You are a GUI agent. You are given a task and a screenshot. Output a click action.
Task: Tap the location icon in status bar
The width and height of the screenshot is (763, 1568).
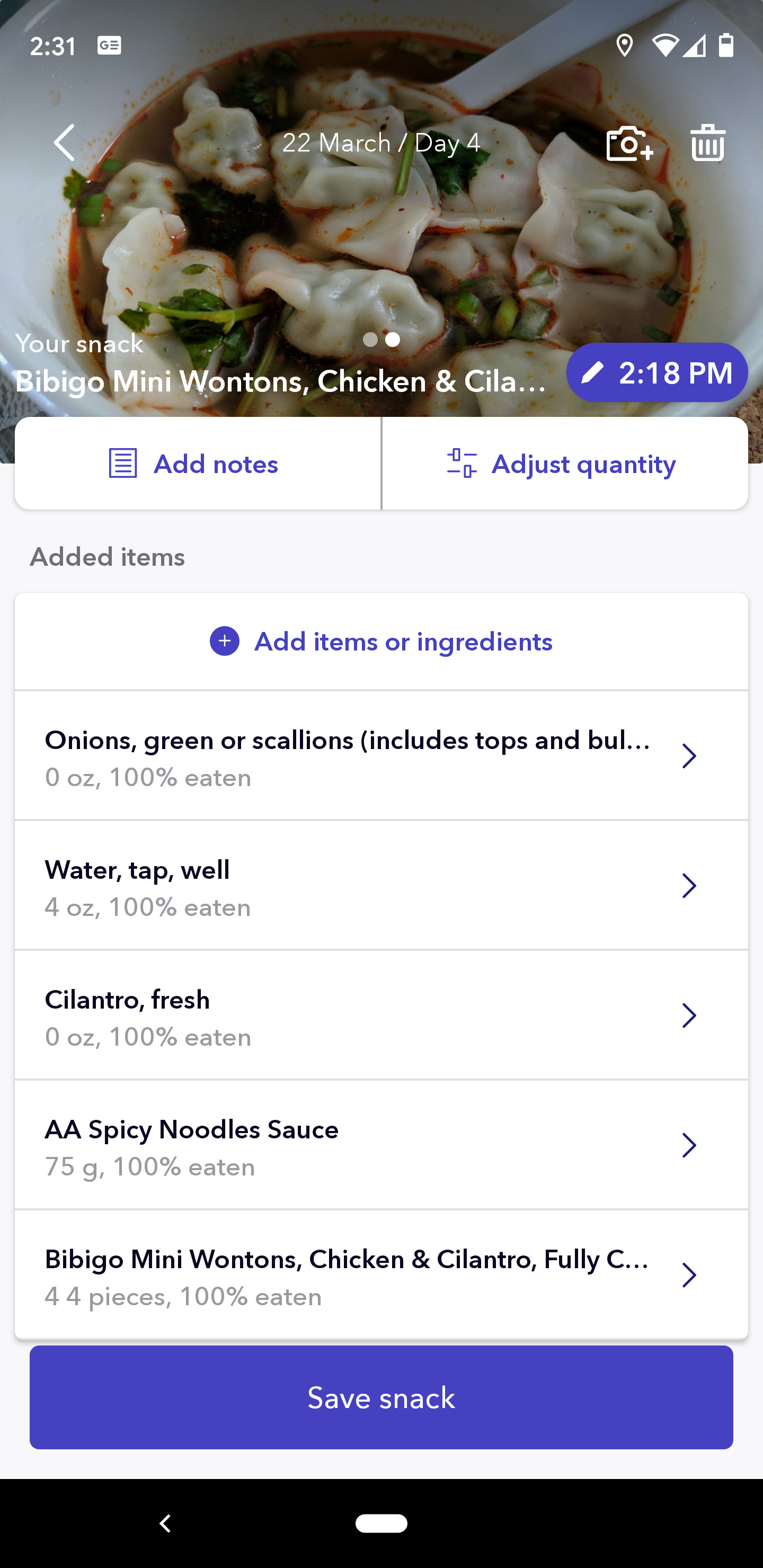coord(624,46)
